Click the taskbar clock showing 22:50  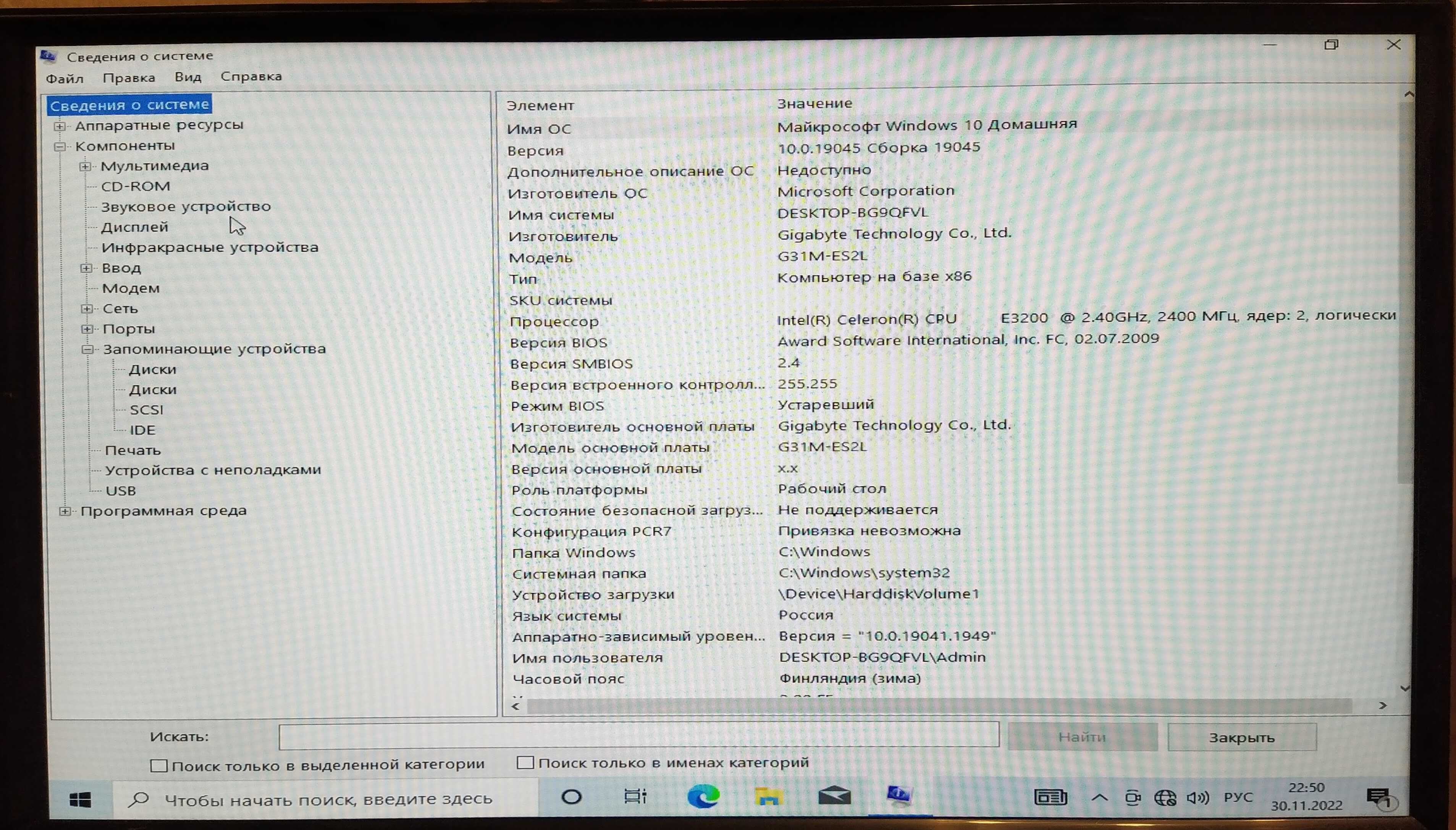pos(1306,796)
